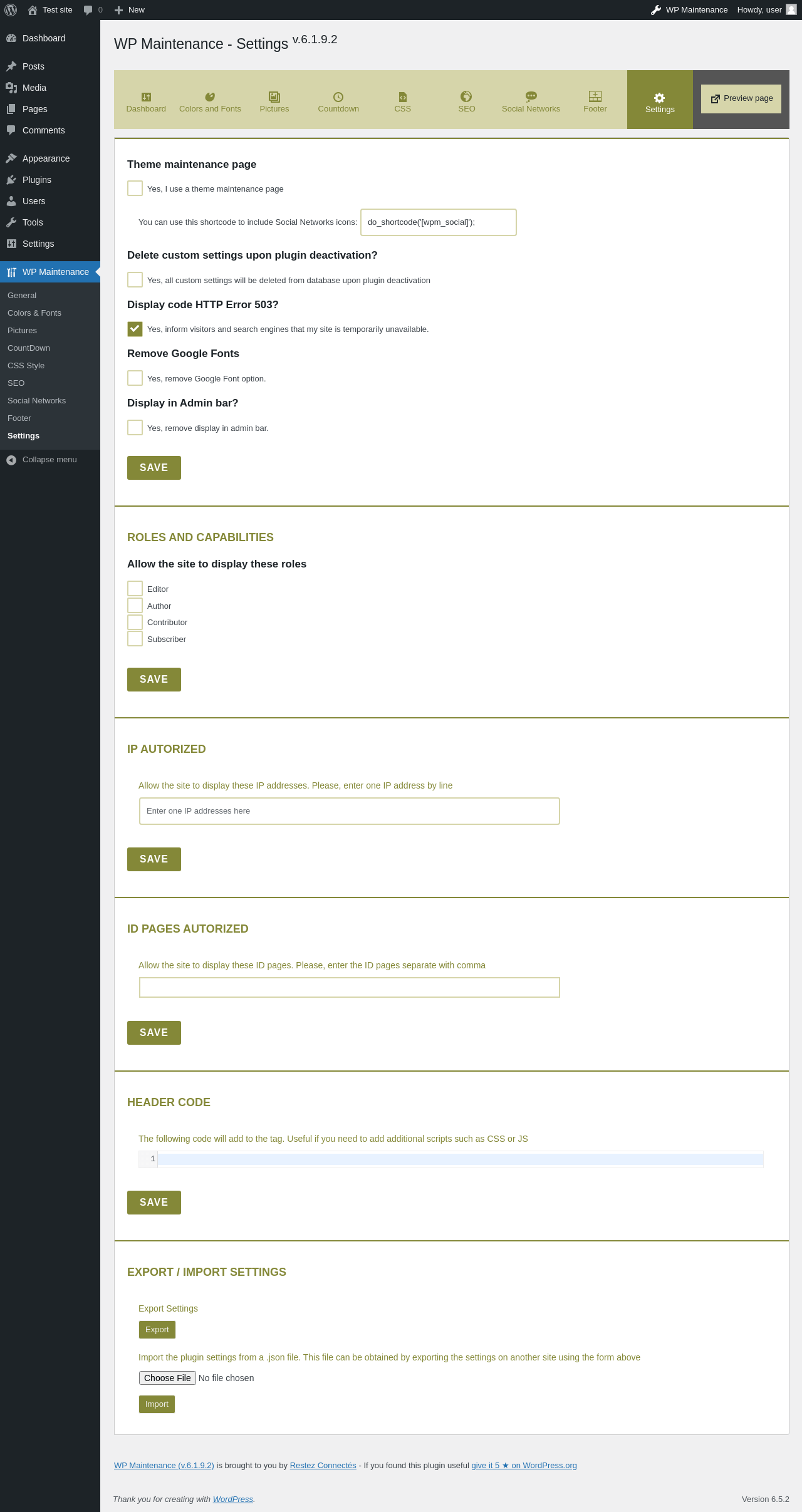Tick the Editor role checkbox
The width and height of the screenshot is (802, 1512).
click(x=135, y=588)
